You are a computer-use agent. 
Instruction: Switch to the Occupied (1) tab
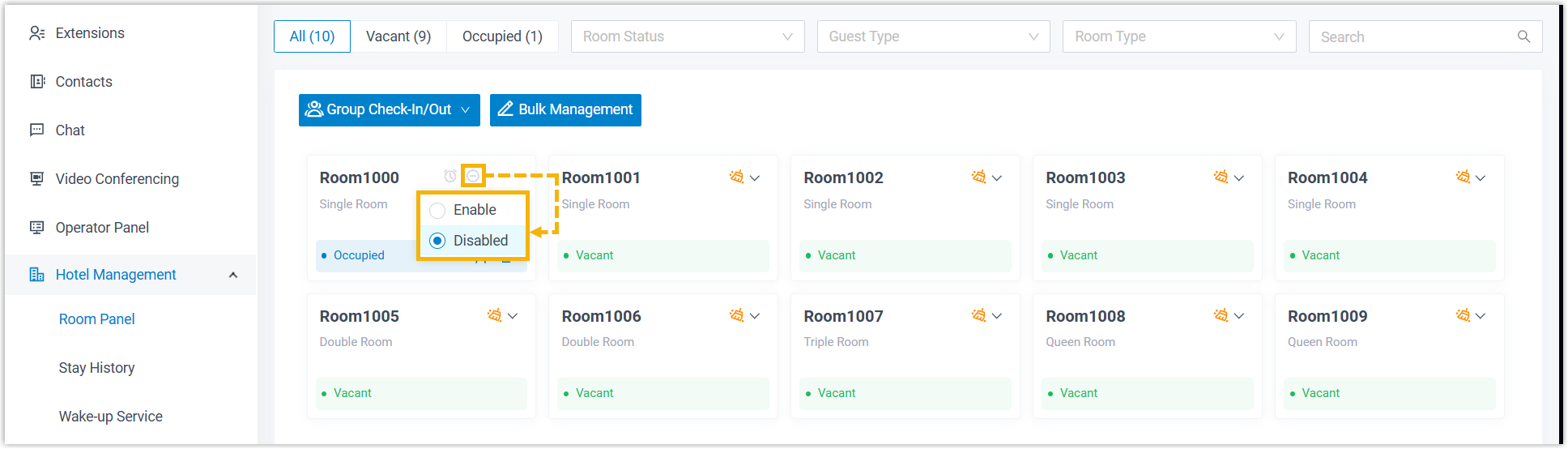(502, 36)
